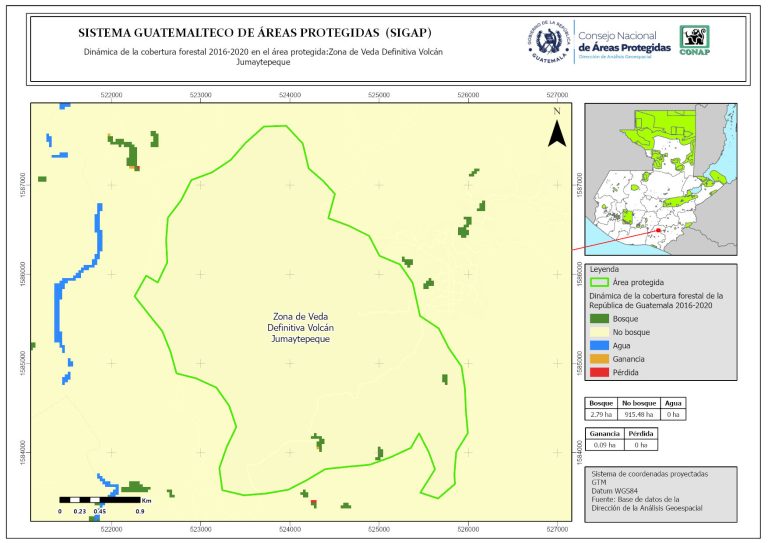Click the blue Agua legend swatch
The height and width of the screenshot is (543, 768).
(599, 345)
